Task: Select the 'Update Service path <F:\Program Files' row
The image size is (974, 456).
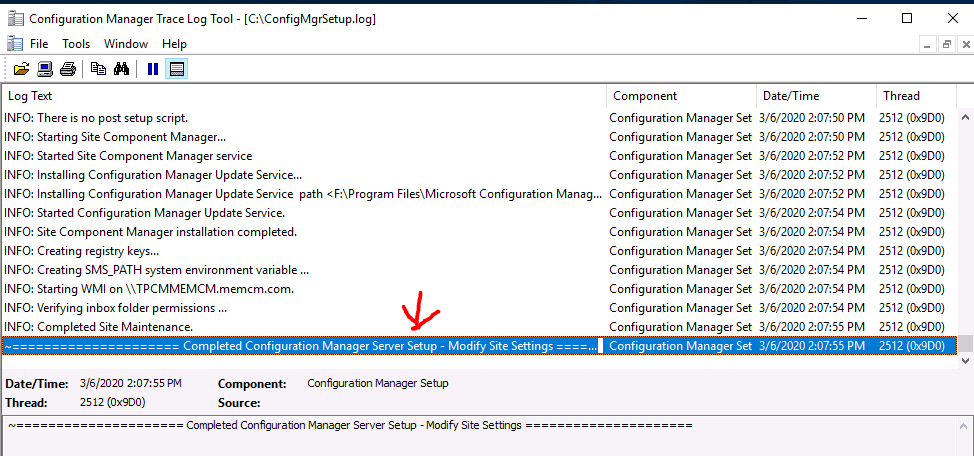Action: [479, 194]
